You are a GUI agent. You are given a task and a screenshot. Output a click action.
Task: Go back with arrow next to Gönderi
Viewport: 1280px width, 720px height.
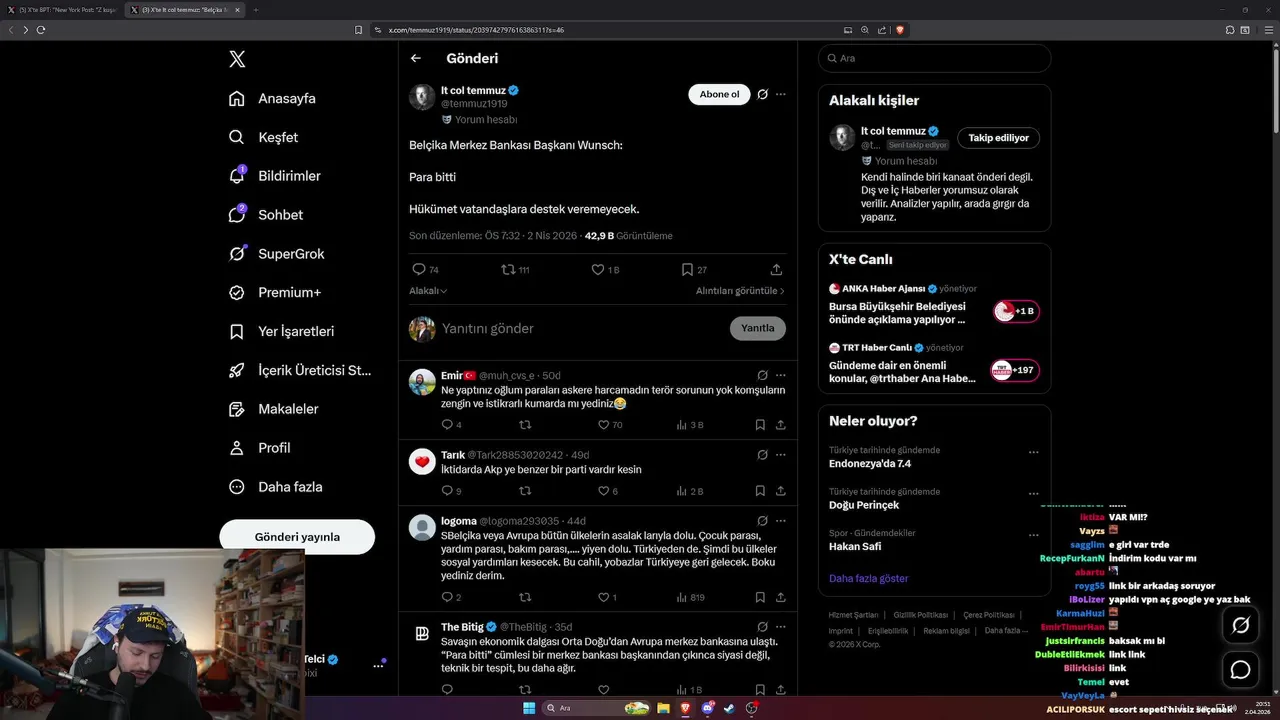[416, 59]
